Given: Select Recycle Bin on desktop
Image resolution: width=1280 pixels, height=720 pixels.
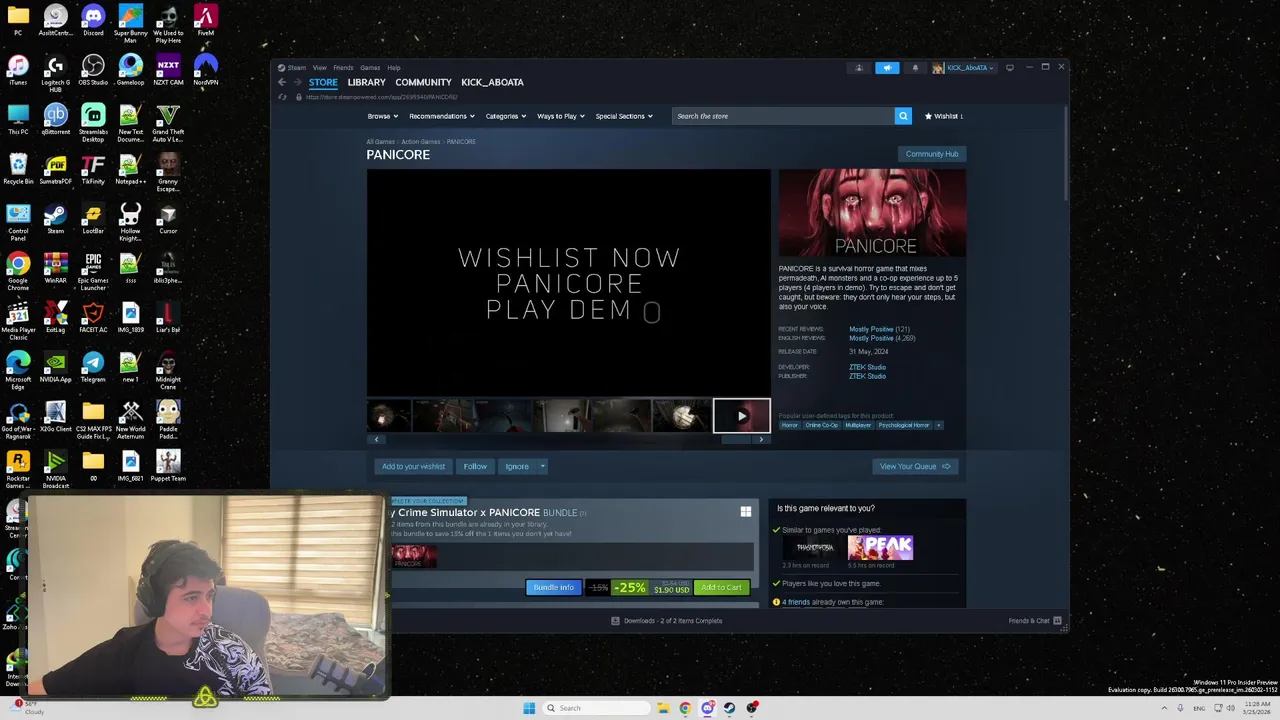Looking at the screenshot, I should [18, 169].
